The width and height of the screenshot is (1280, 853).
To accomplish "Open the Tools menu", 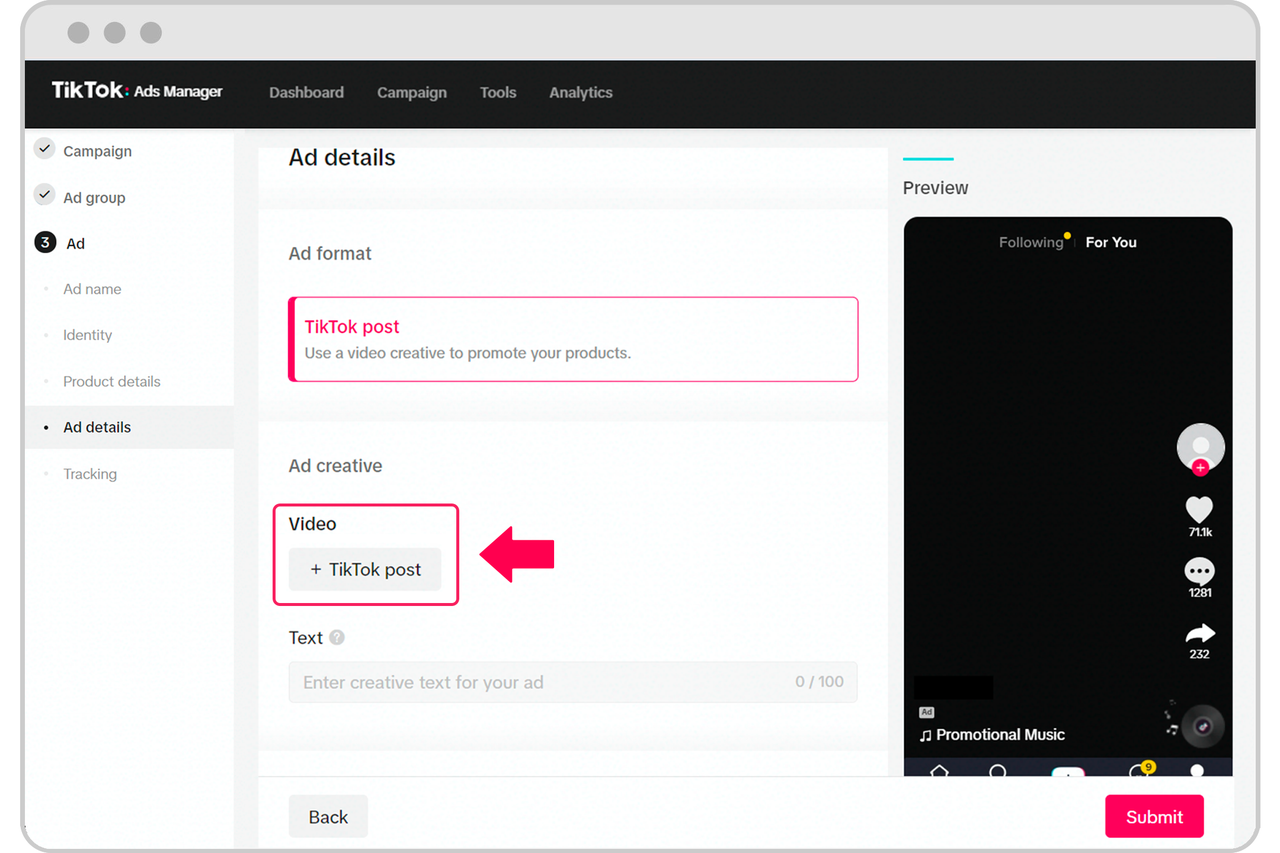I will click(498, 92).
